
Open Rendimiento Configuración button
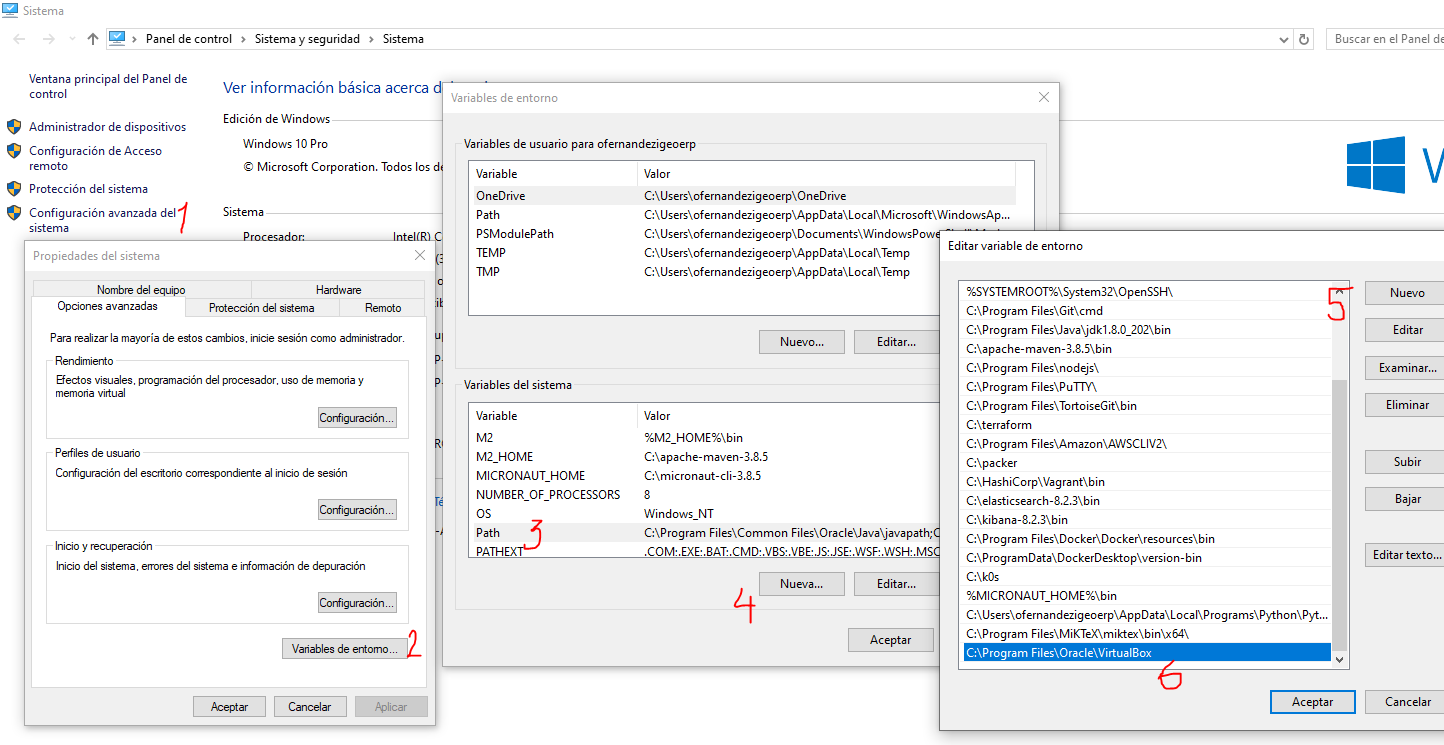357,418
